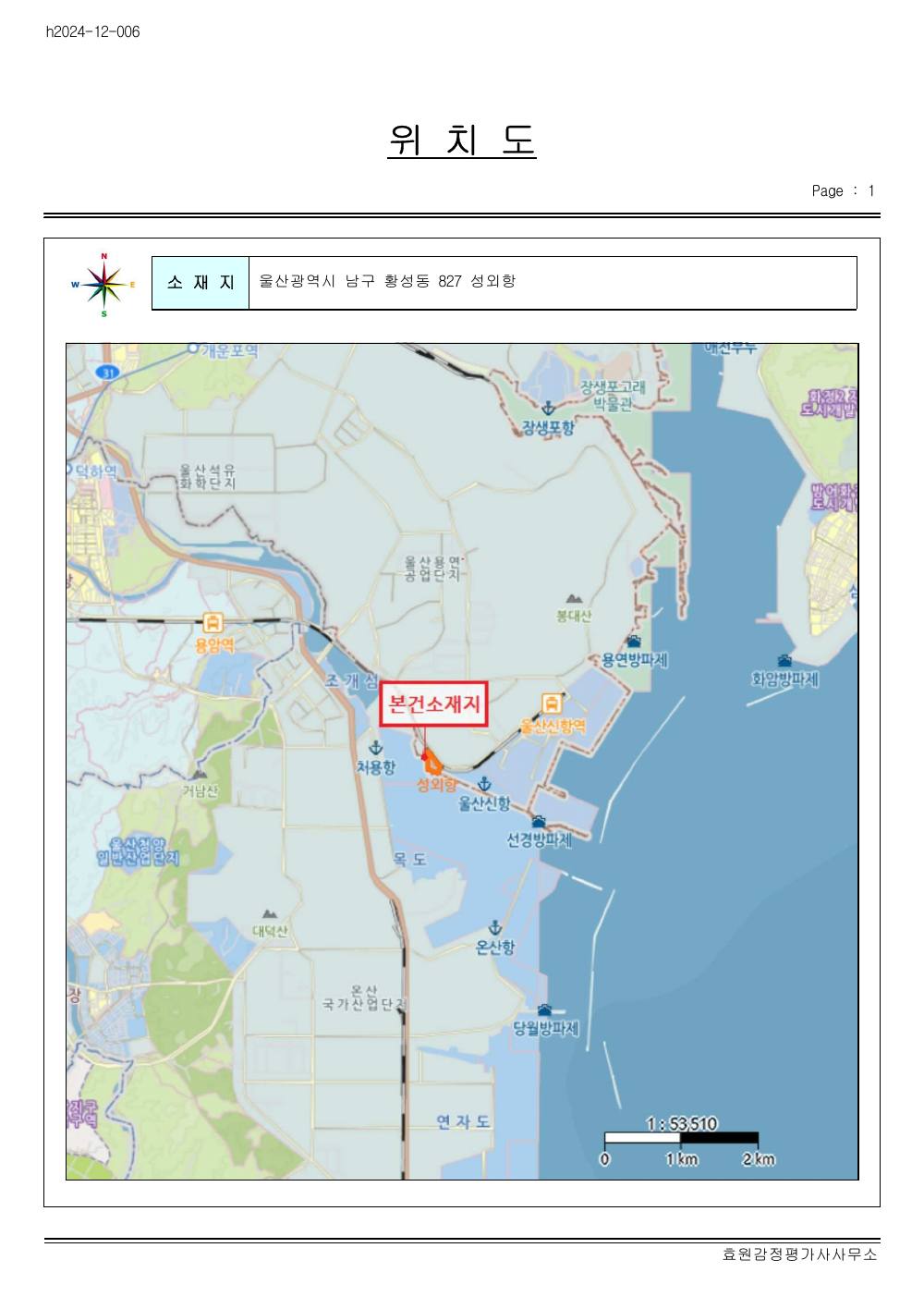Click the red 본건소재지 label
Screen dimensions: 924x1309
coord(434,704)
